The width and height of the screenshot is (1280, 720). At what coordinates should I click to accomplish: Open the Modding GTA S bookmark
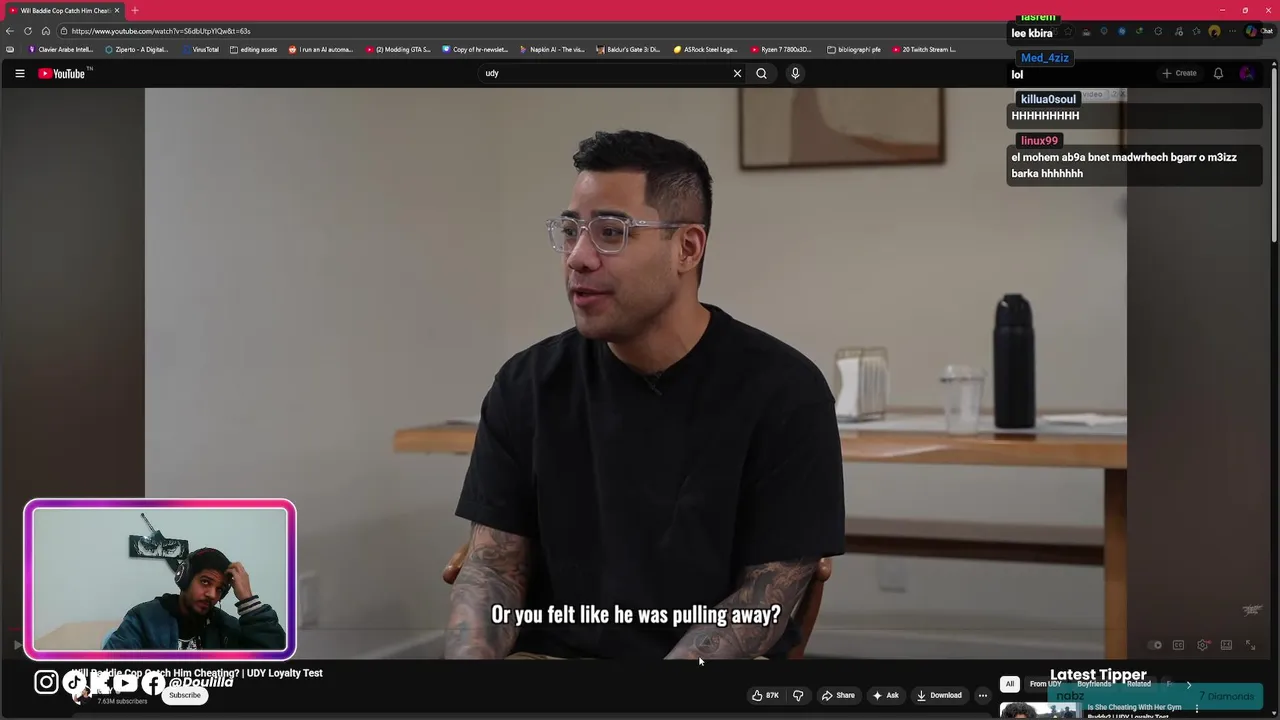[398, 49]
